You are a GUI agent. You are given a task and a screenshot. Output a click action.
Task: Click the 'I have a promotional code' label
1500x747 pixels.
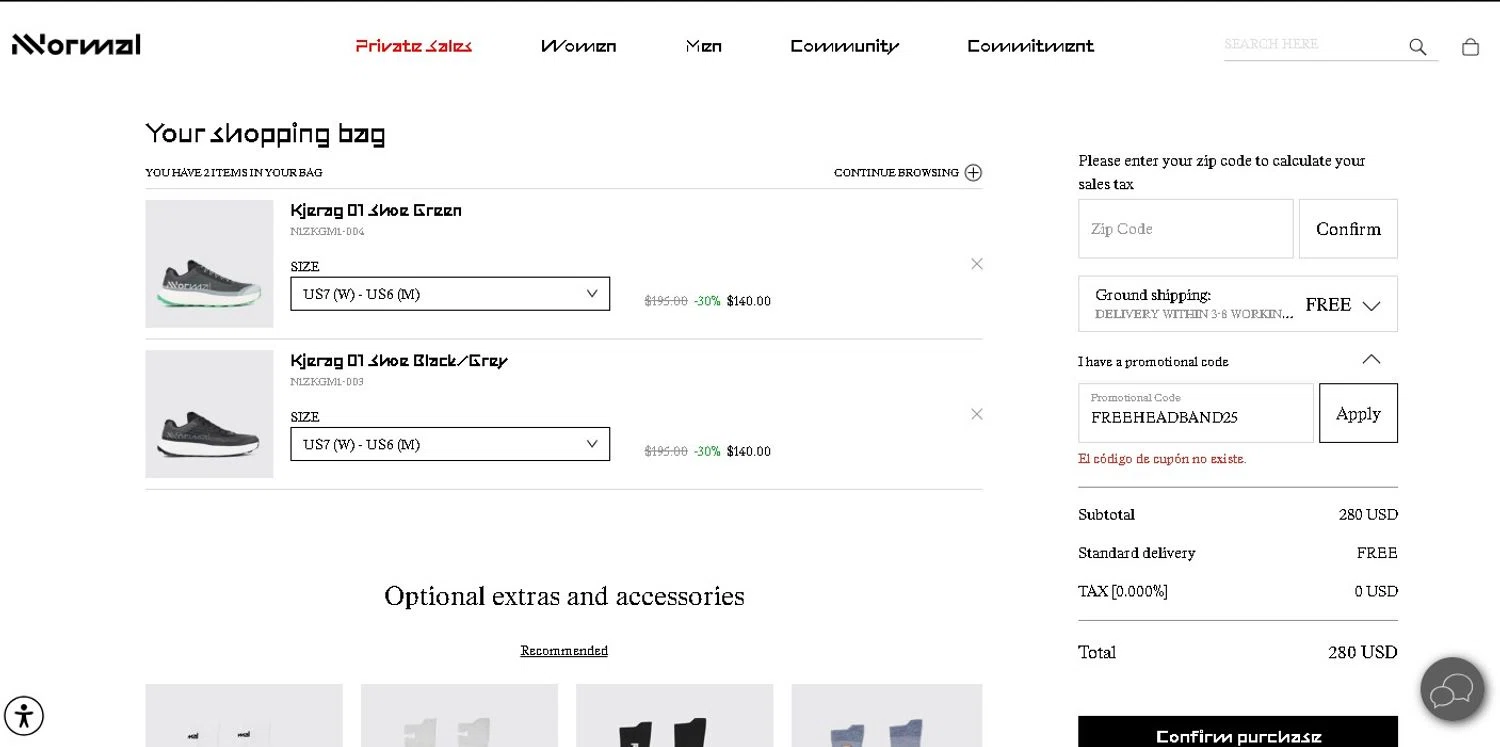pyautogui.click(x=1153, y=362)
